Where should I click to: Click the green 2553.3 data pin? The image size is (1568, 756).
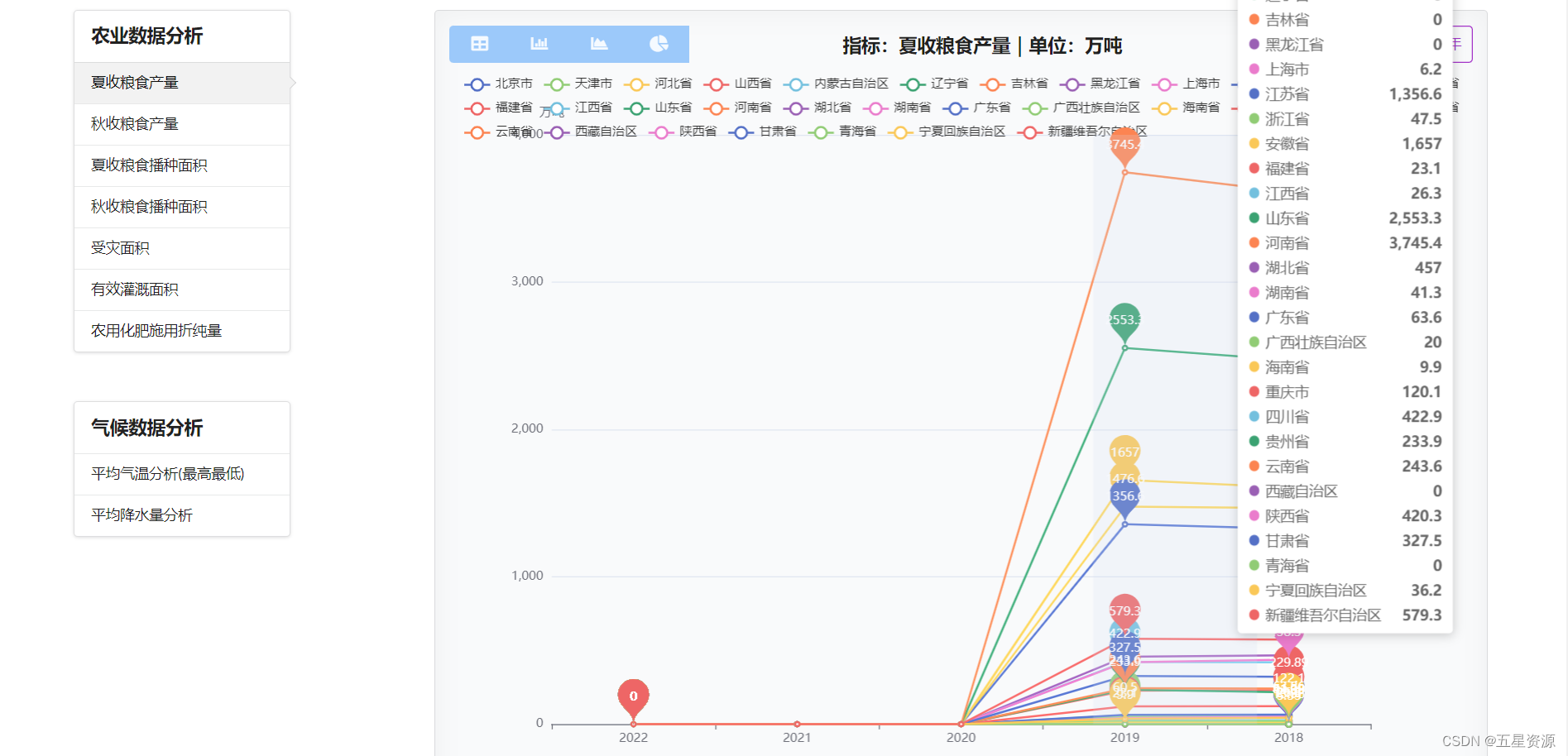[x=1124, y=322]
